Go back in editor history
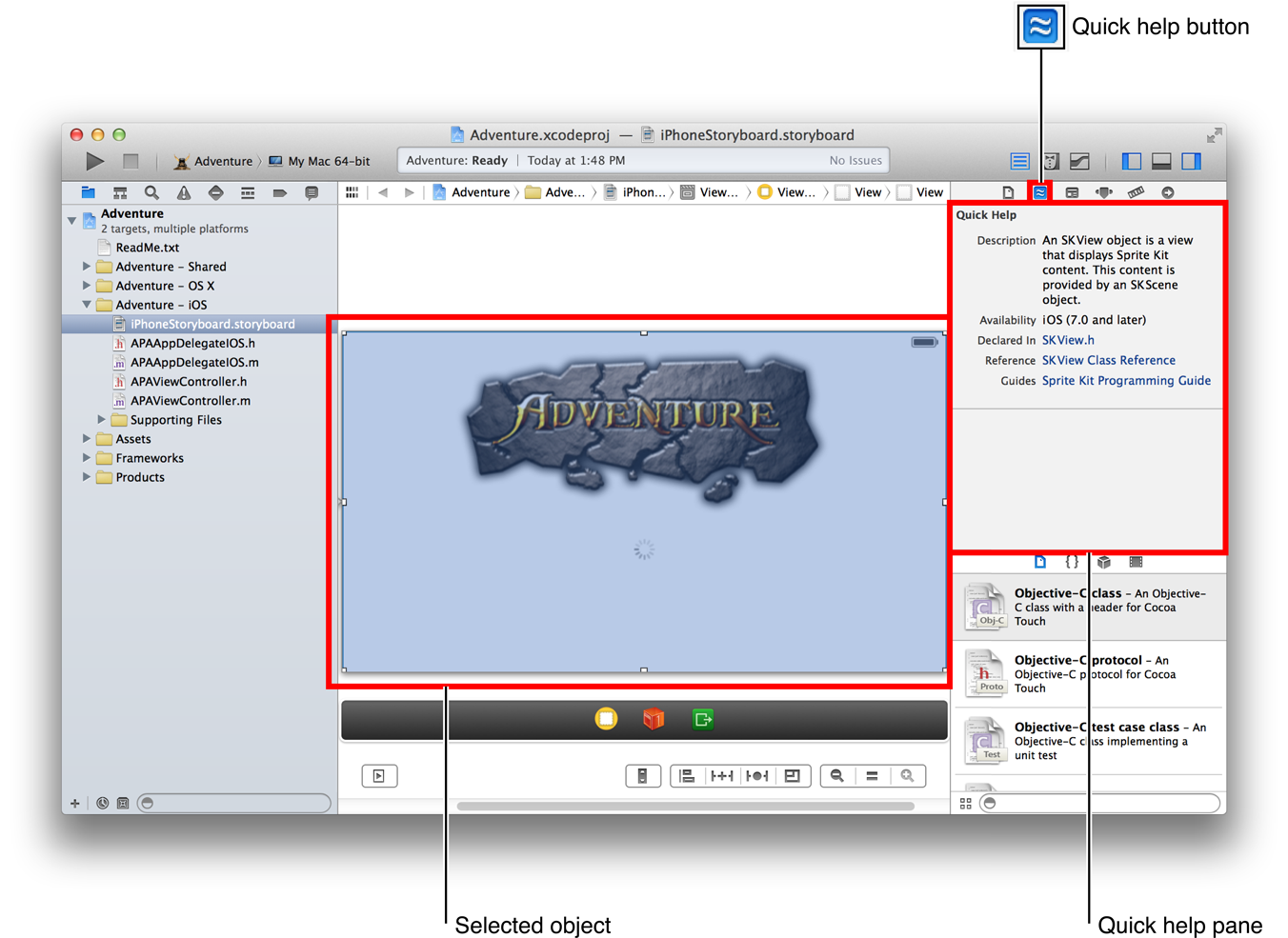 click(383, 192)
